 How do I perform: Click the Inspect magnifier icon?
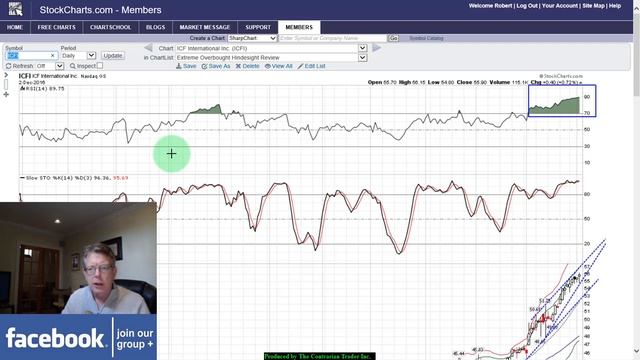[73, 66]
